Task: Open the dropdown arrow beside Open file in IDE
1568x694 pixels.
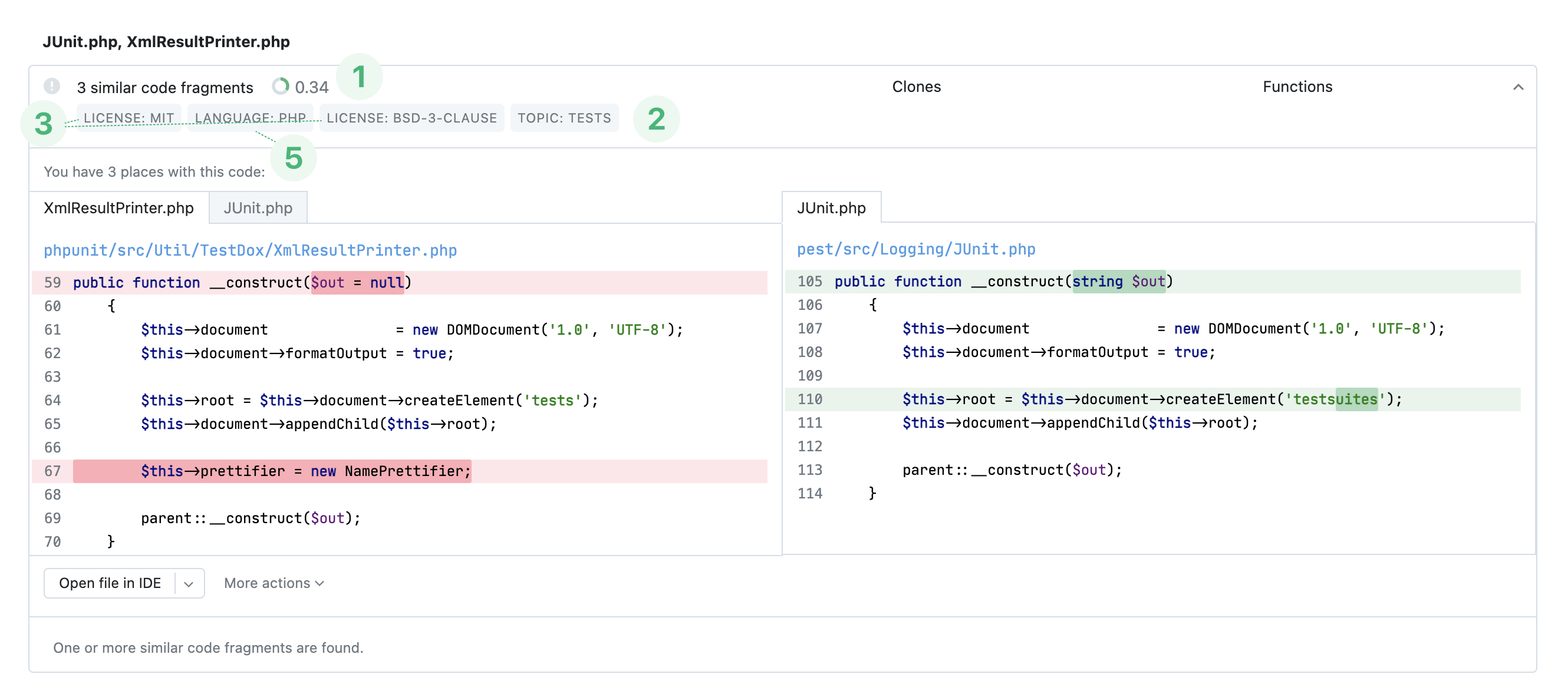Action: tap(189, 583)
